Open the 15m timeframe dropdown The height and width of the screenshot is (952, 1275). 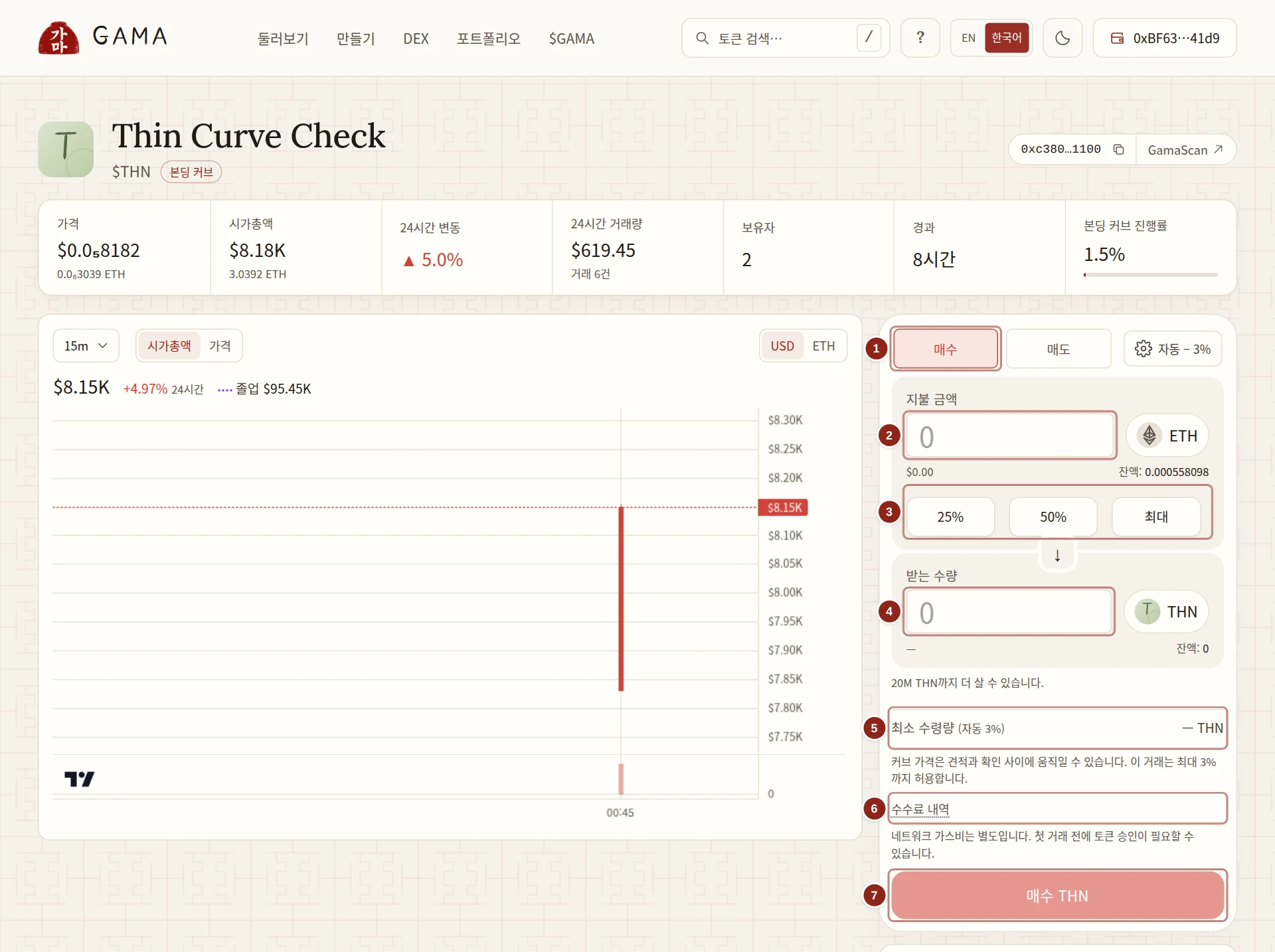coord(86,346)
